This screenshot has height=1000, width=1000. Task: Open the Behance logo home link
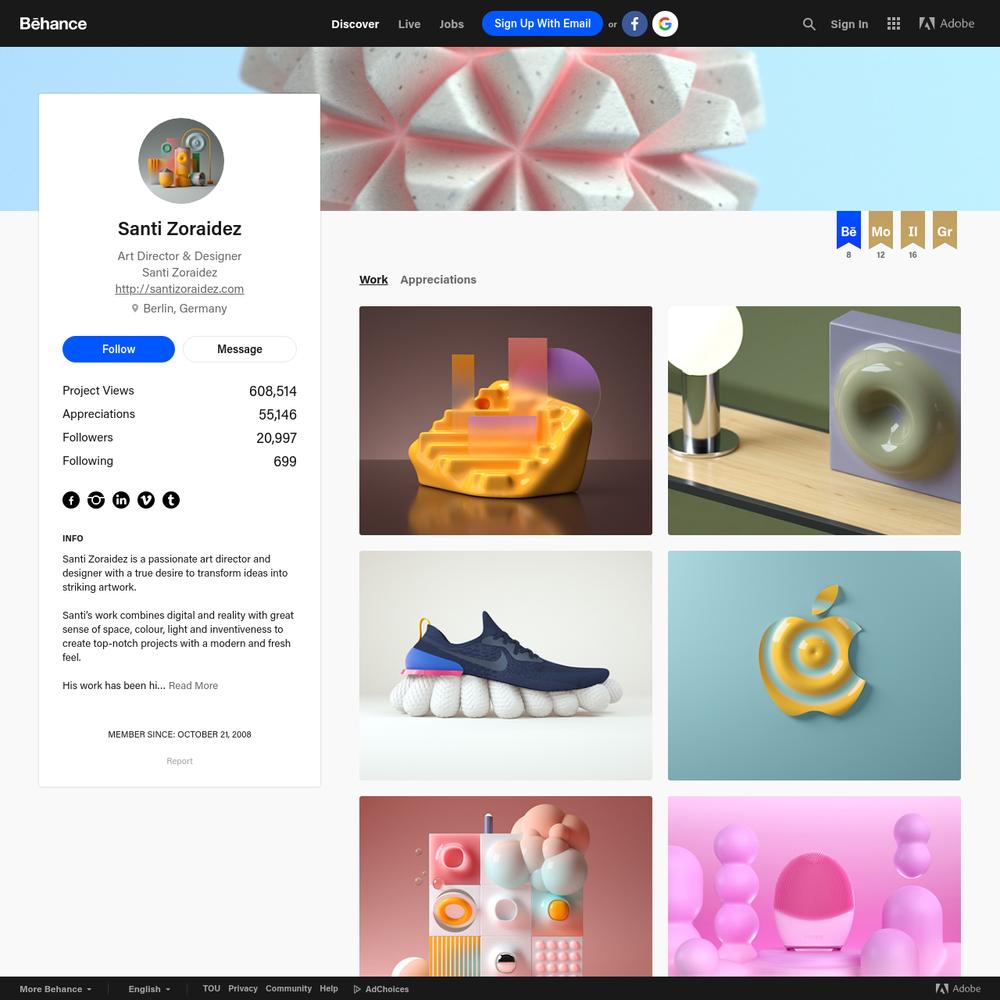[53, 24]
